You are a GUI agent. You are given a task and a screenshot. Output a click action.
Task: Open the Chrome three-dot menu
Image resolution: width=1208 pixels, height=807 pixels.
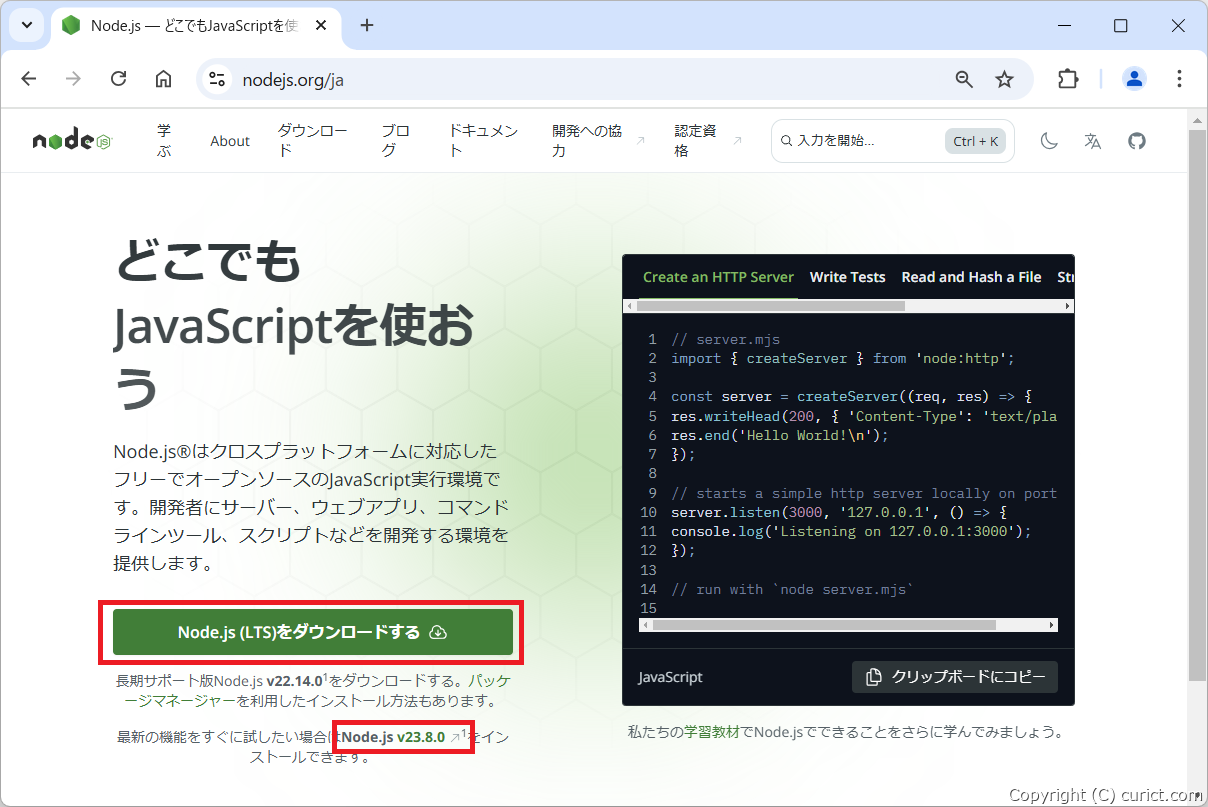coord(1179,79)
